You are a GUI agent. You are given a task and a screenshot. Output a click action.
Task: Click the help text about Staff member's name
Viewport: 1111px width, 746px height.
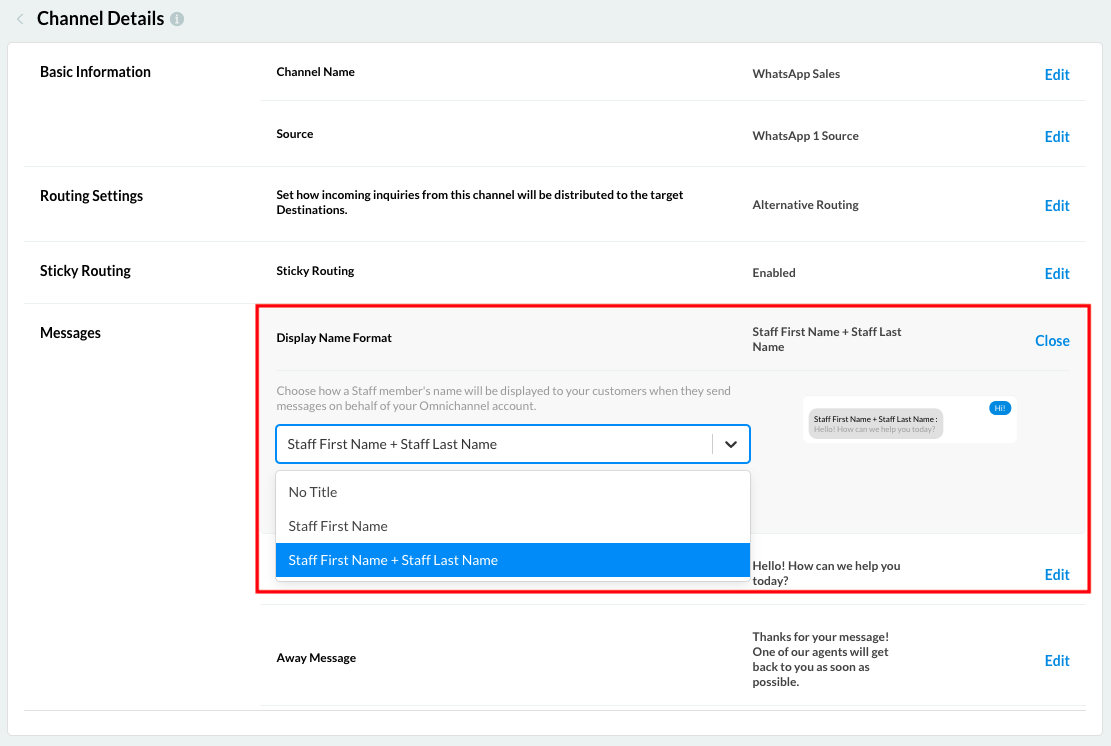pyautogui.click(x=503, y=398)
